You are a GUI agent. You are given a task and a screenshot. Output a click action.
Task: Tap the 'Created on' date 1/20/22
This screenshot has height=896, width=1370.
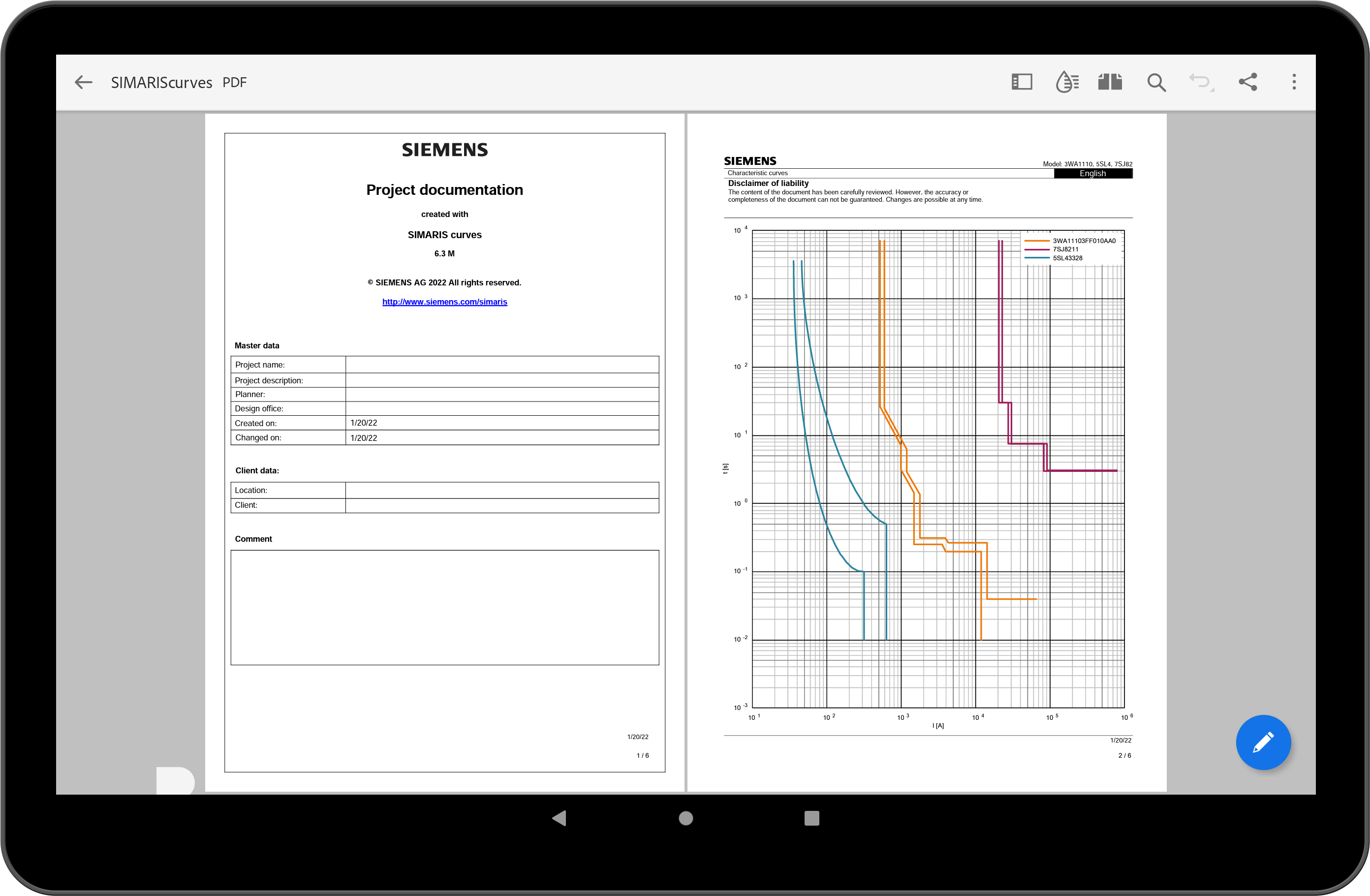point(364,423)
